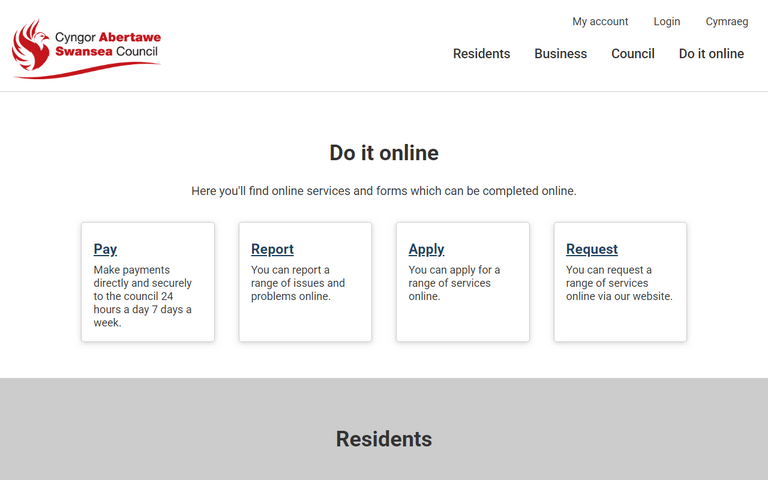Viewport: 768px width, 480px height.
Task: Open the Pay link
Action: tap(105, 249)
